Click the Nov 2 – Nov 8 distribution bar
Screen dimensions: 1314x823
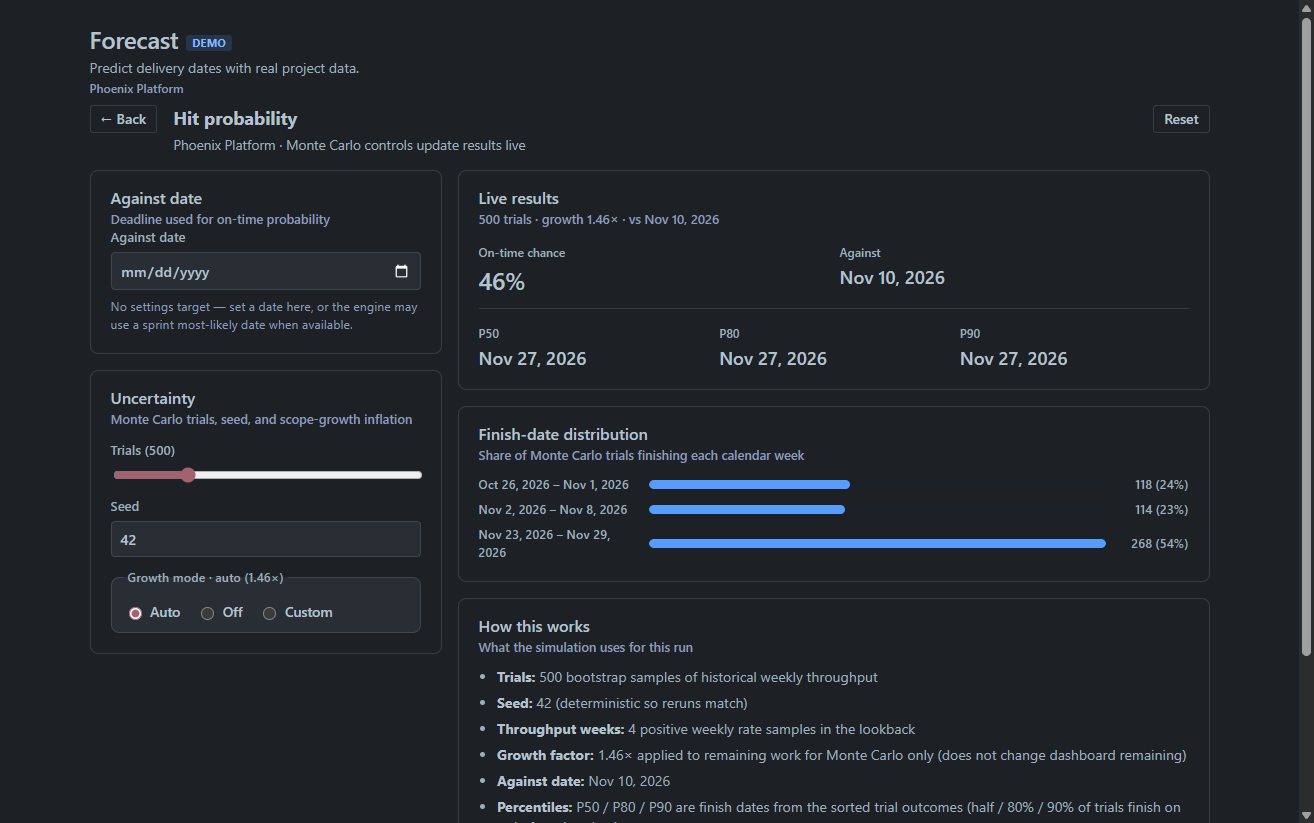tap(747, 510)
